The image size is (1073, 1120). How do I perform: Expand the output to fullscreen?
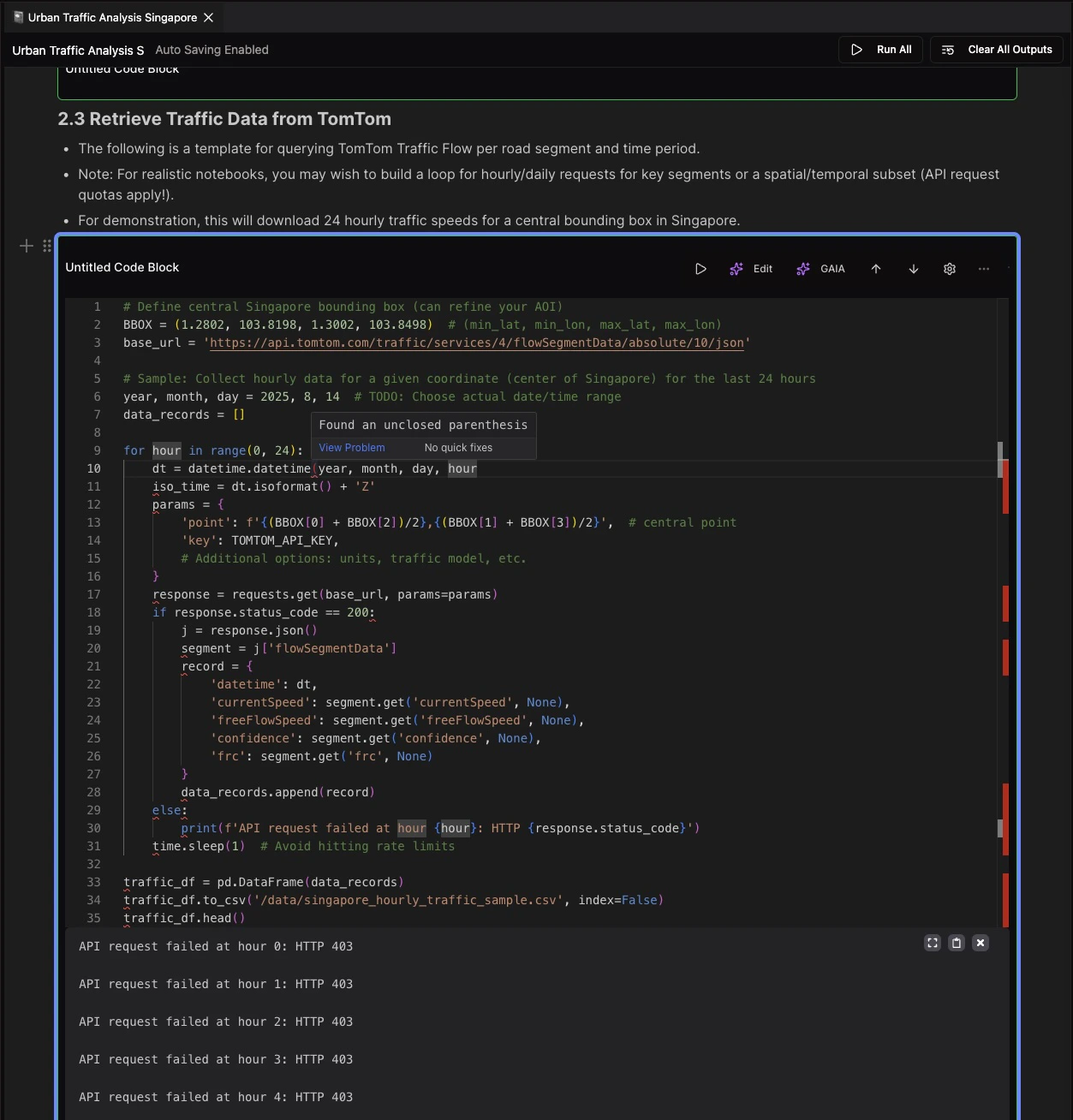coord(932,943)
